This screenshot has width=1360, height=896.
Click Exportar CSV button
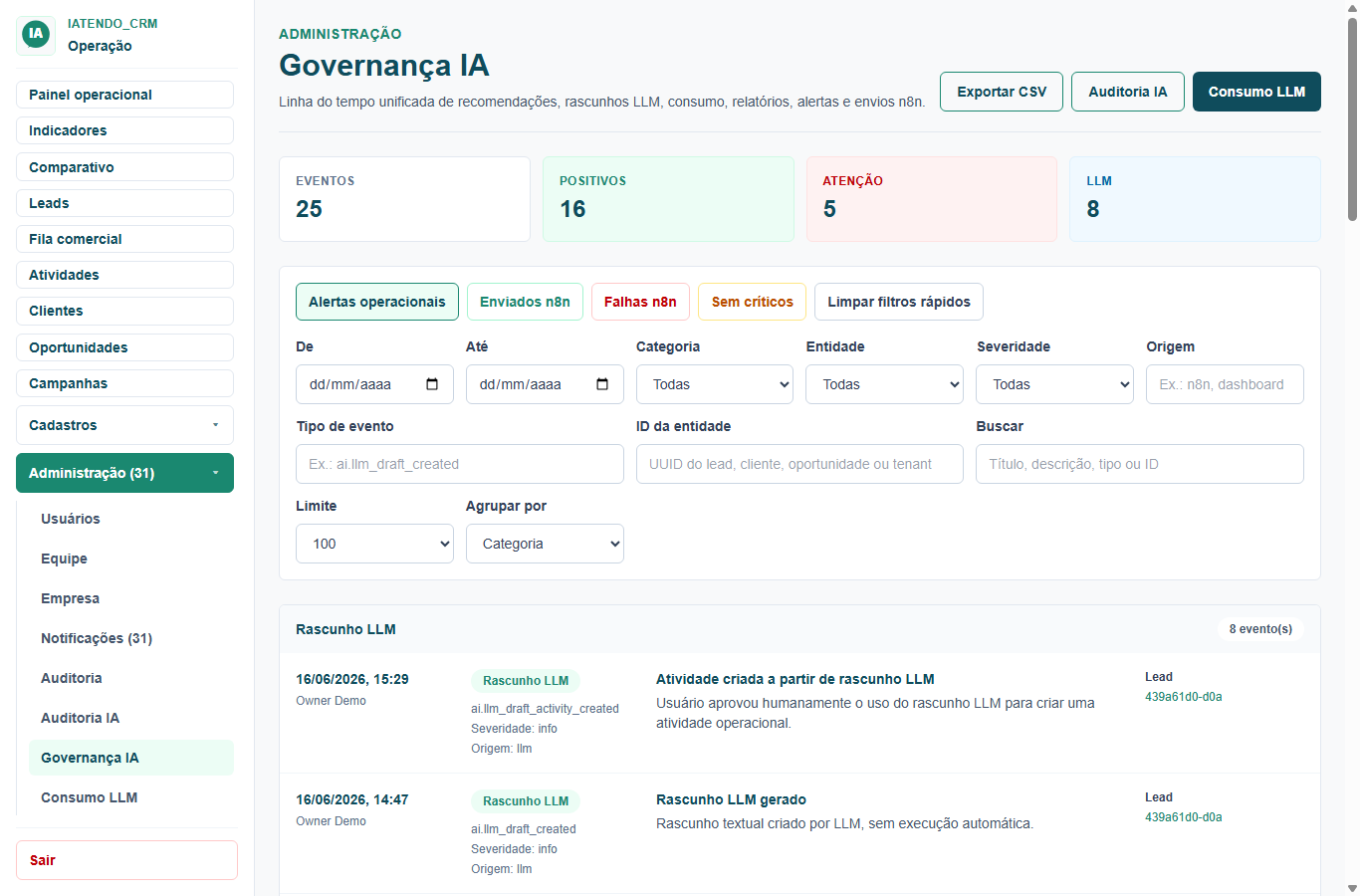[1002, 92]
